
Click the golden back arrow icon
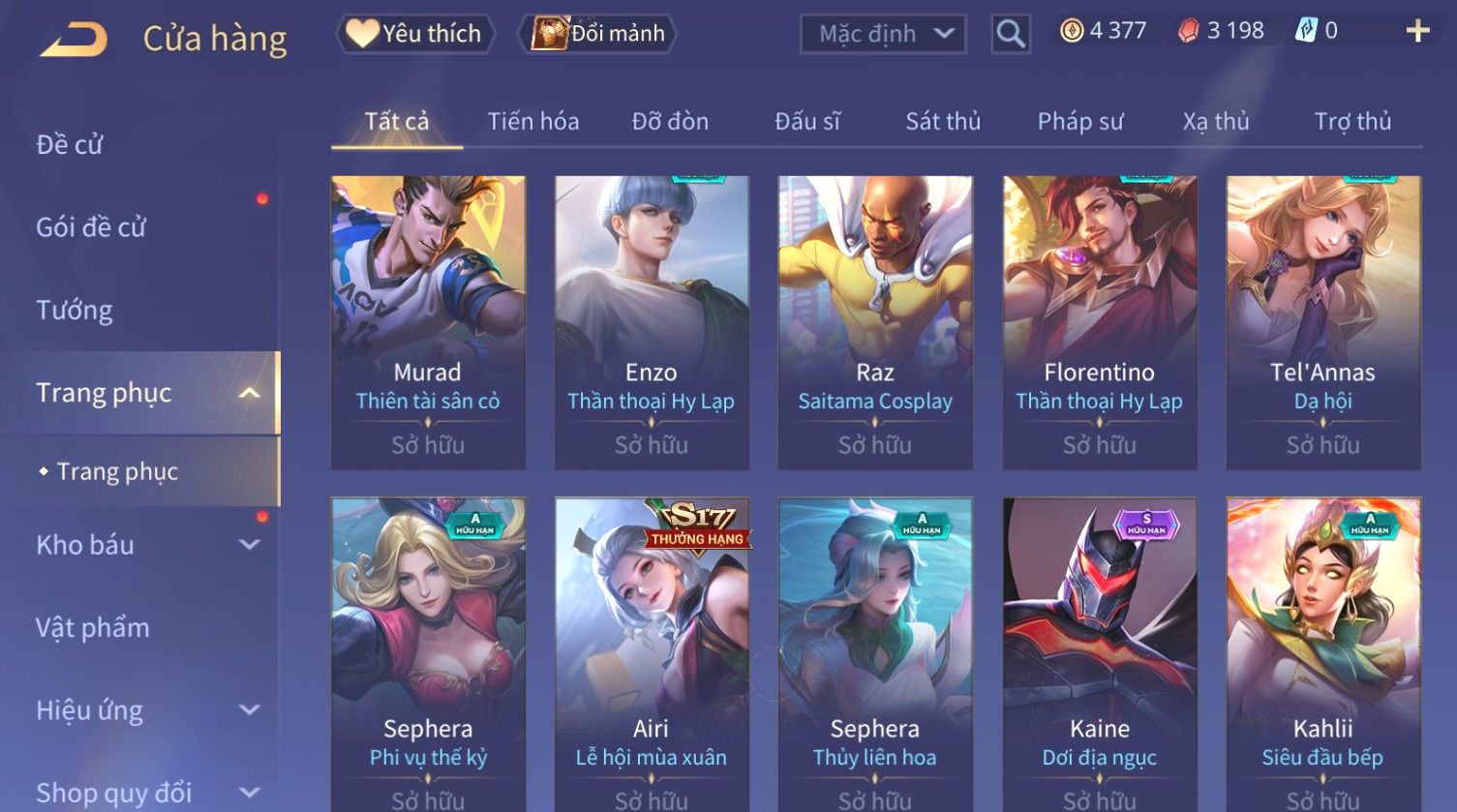point(74,40)
